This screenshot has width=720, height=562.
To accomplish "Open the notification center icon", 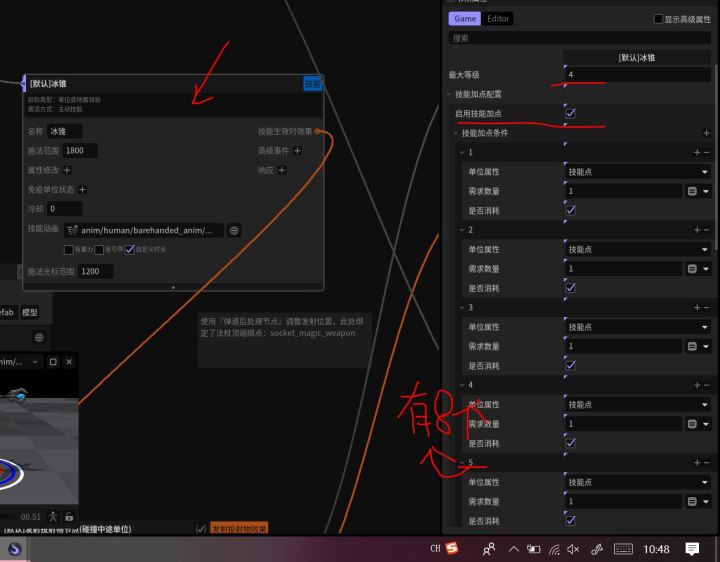I will 692,549.
